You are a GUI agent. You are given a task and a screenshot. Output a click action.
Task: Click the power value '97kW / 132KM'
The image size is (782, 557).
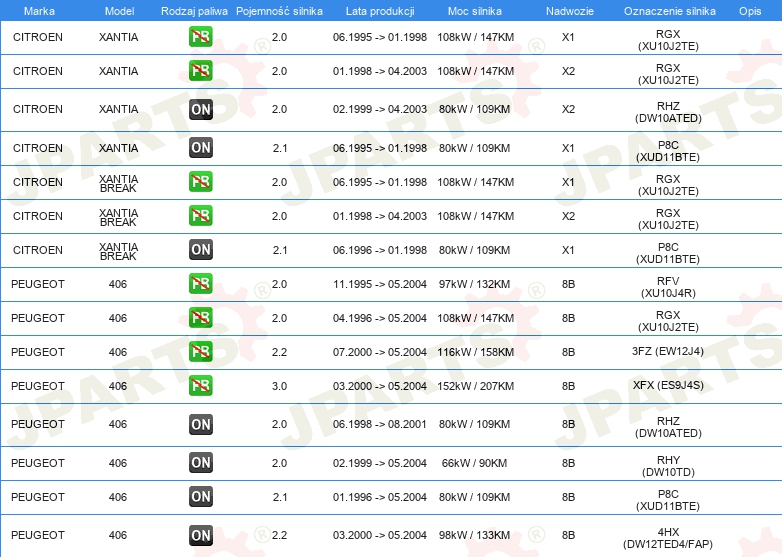click(x=474, y=284)
